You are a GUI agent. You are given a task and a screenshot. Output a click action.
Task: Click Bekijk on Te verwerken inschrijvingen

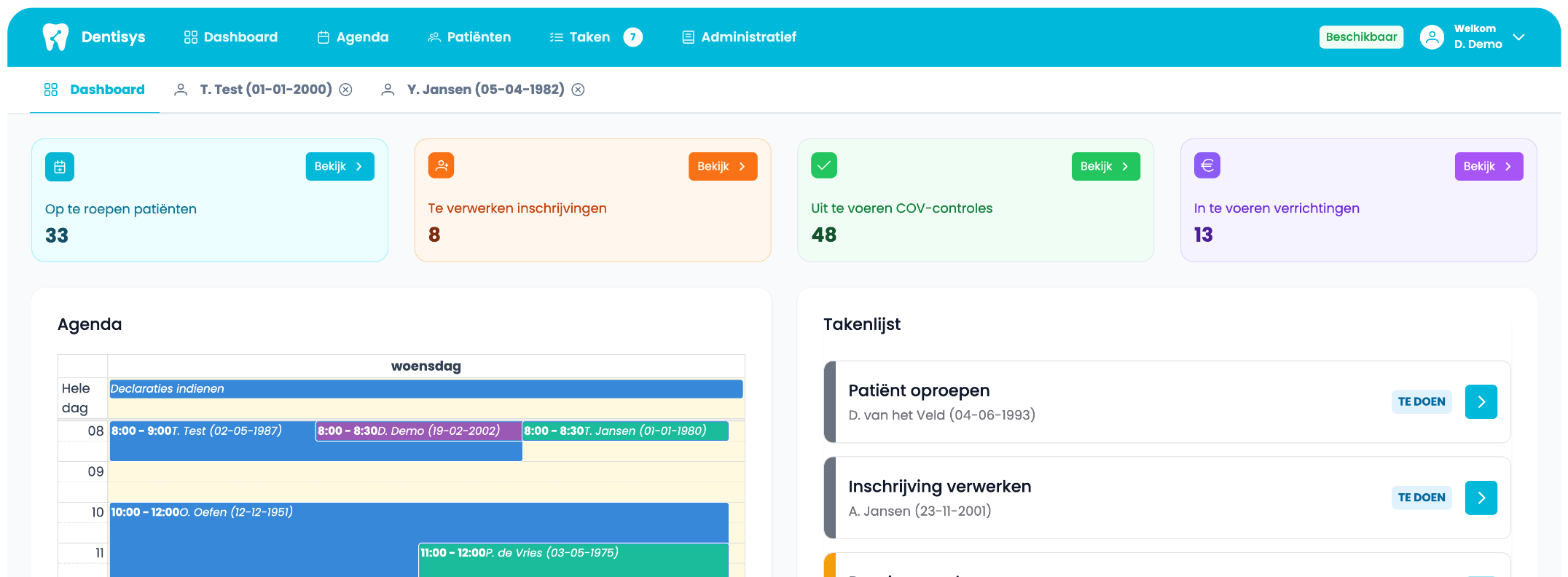click(723, 167)
